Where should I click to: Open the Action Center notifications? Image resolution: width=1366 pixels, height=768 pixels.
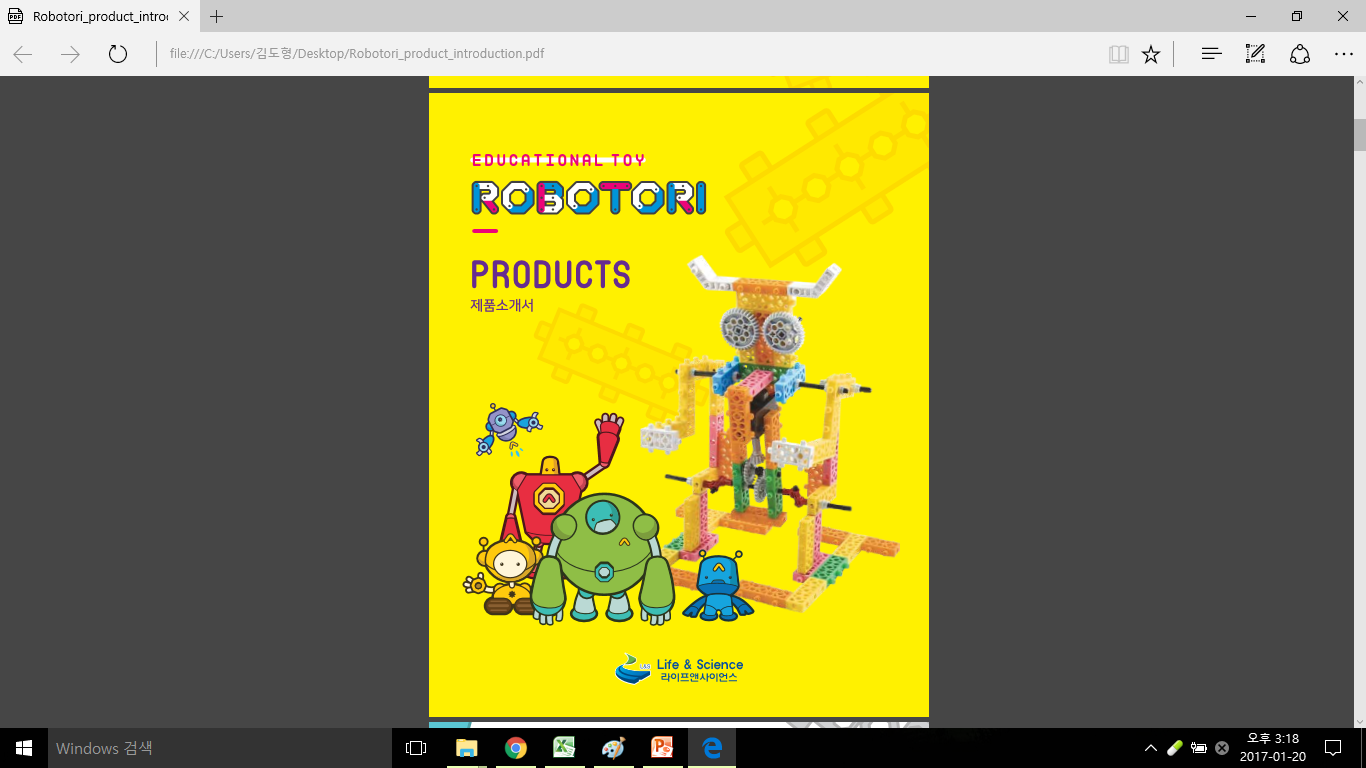point(1332,748)
